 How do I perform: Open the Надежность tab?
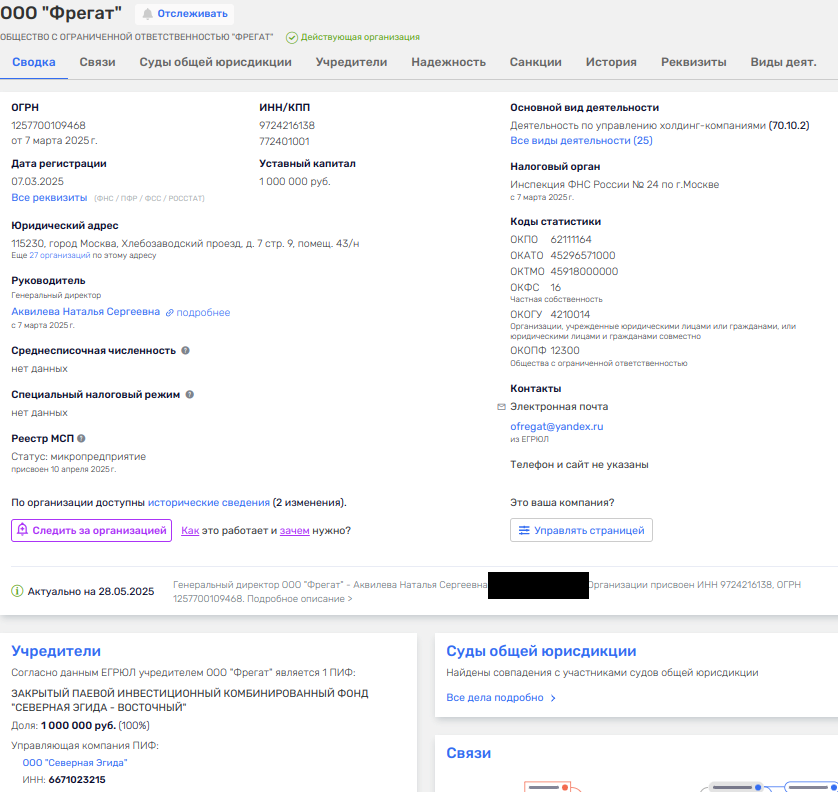[x=448, y=62]
